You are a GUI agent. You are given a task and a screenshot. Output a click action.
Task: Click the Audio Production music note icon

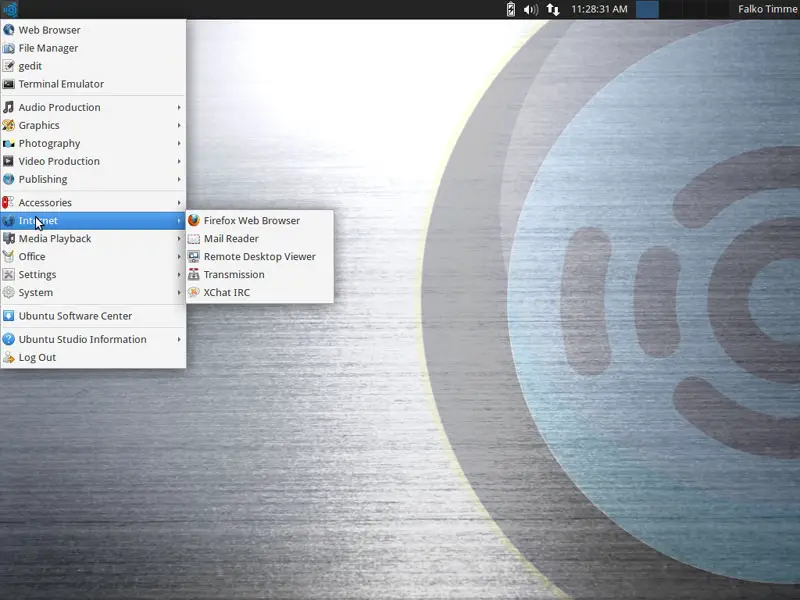pos(9,107)
